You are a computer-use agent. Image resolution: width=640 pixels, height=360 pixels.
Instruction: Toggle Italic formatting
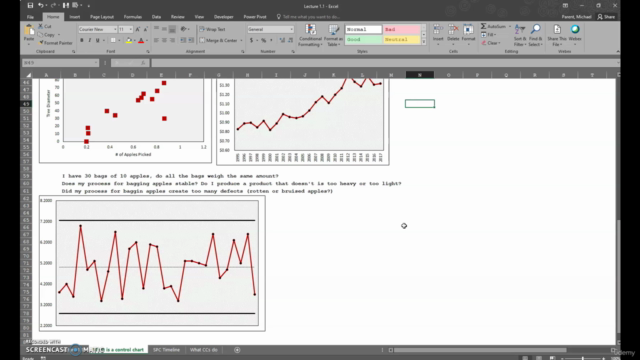point(90,40)
